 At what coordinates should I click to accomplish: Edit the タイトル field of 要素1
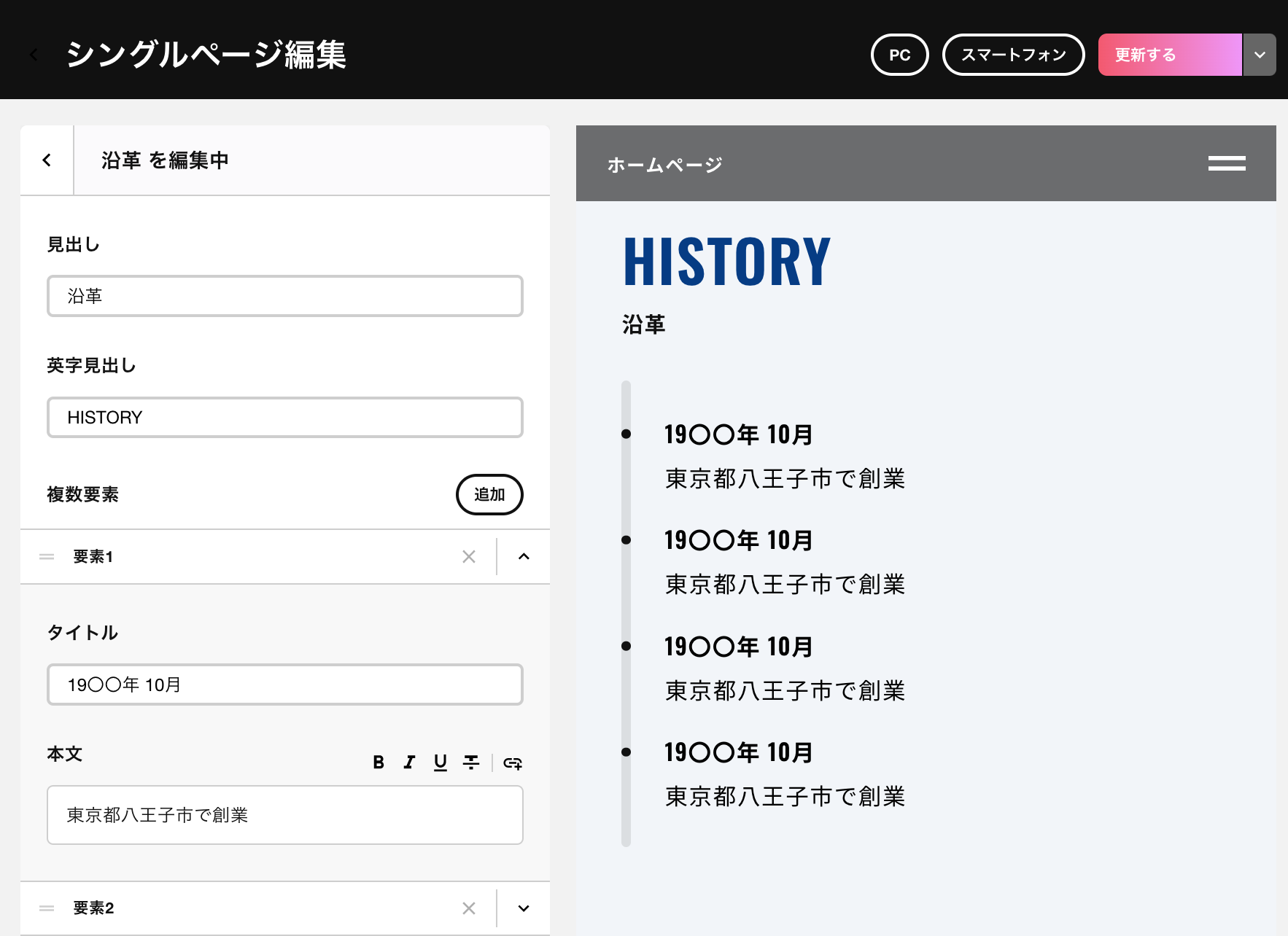(x=285, y=685)
